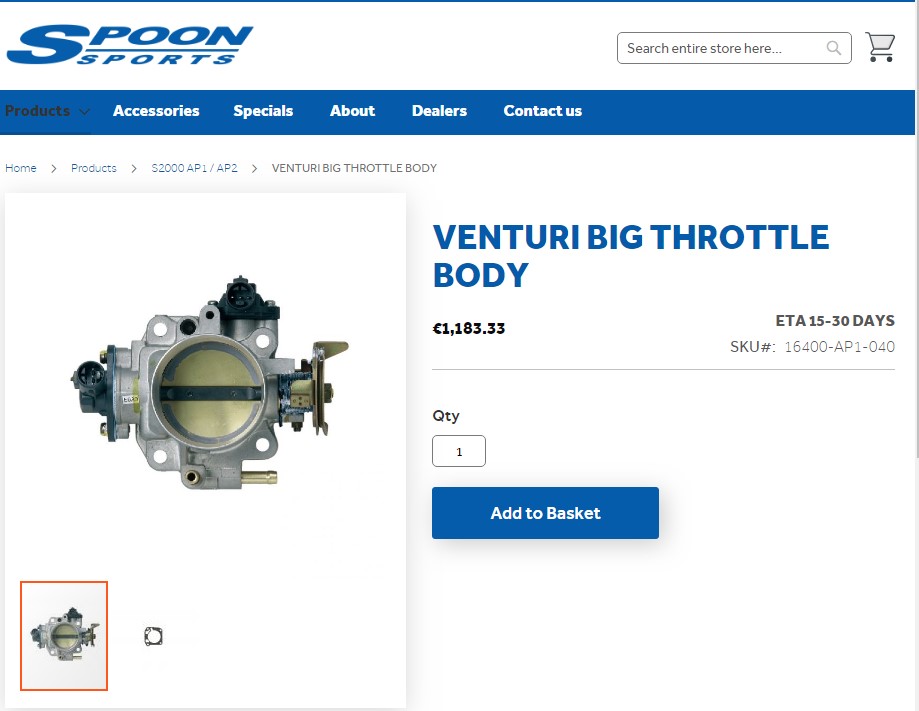Screen dimensions: 919x711
Task: Click the store search field
Action: (x=724, y=48)
